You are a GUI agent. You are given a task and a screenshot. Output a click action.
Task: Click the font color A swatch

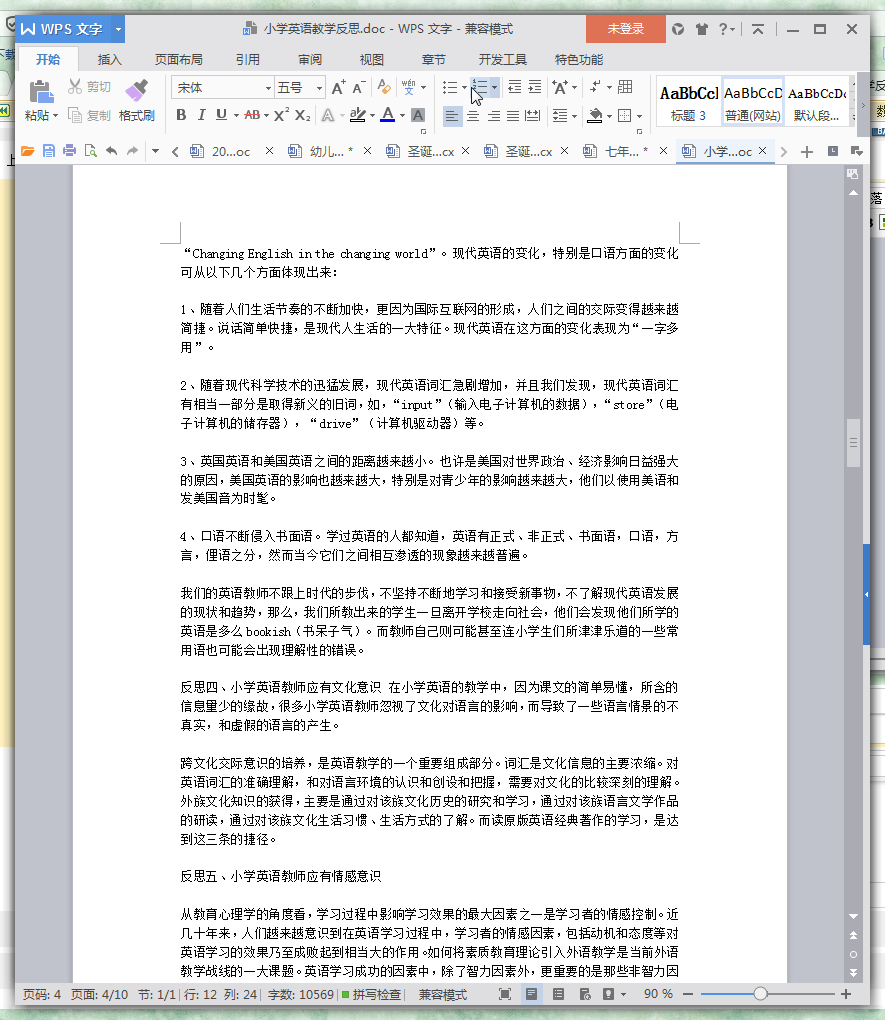click(x=388, y=115)
